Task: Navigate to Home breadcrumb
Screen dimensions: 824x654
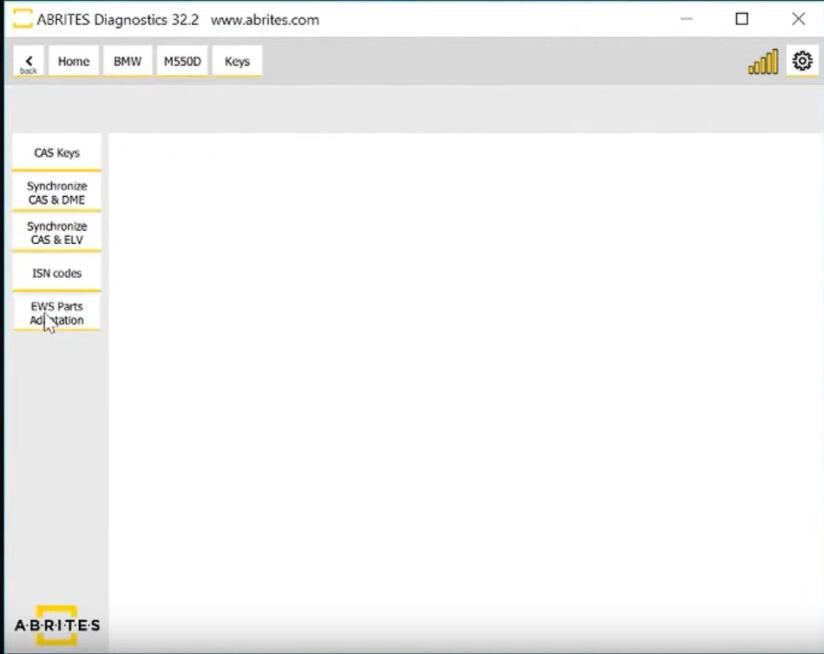Action: pyautogui.click(x=74, y=61)
